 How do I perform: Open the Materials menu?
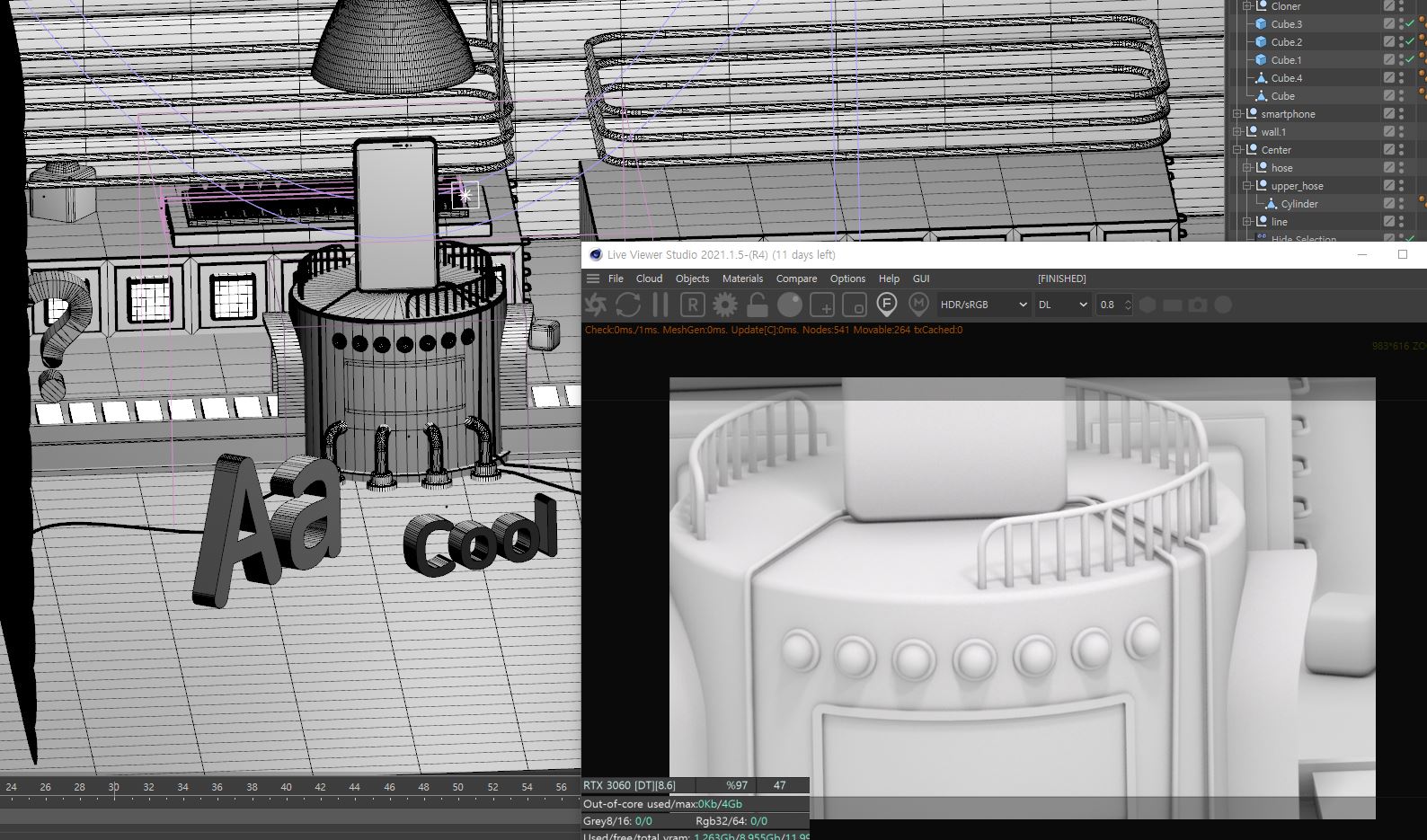(x=742, y=279)
